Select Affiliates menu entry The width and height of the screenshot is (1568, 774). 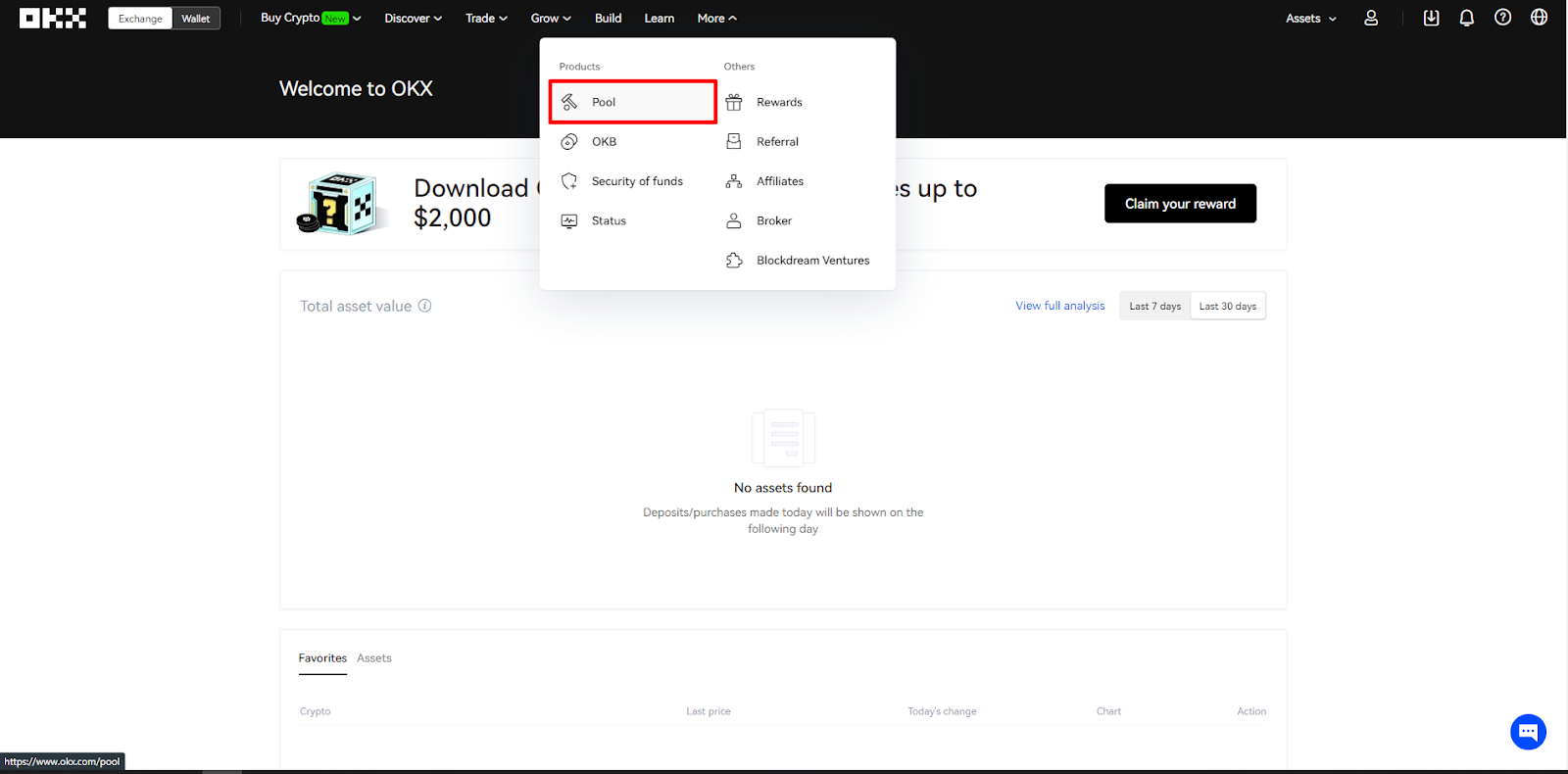pos(802,181)
